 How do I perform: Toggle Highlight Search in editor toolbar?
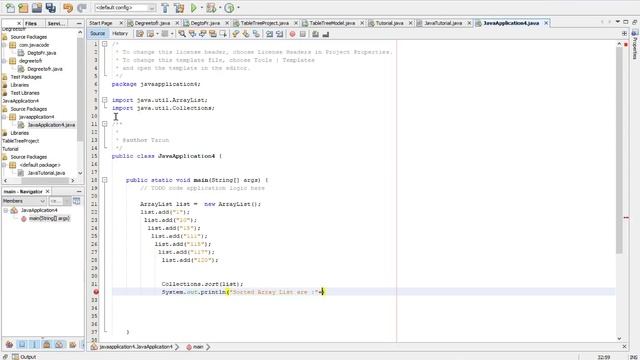coord(213,34)
